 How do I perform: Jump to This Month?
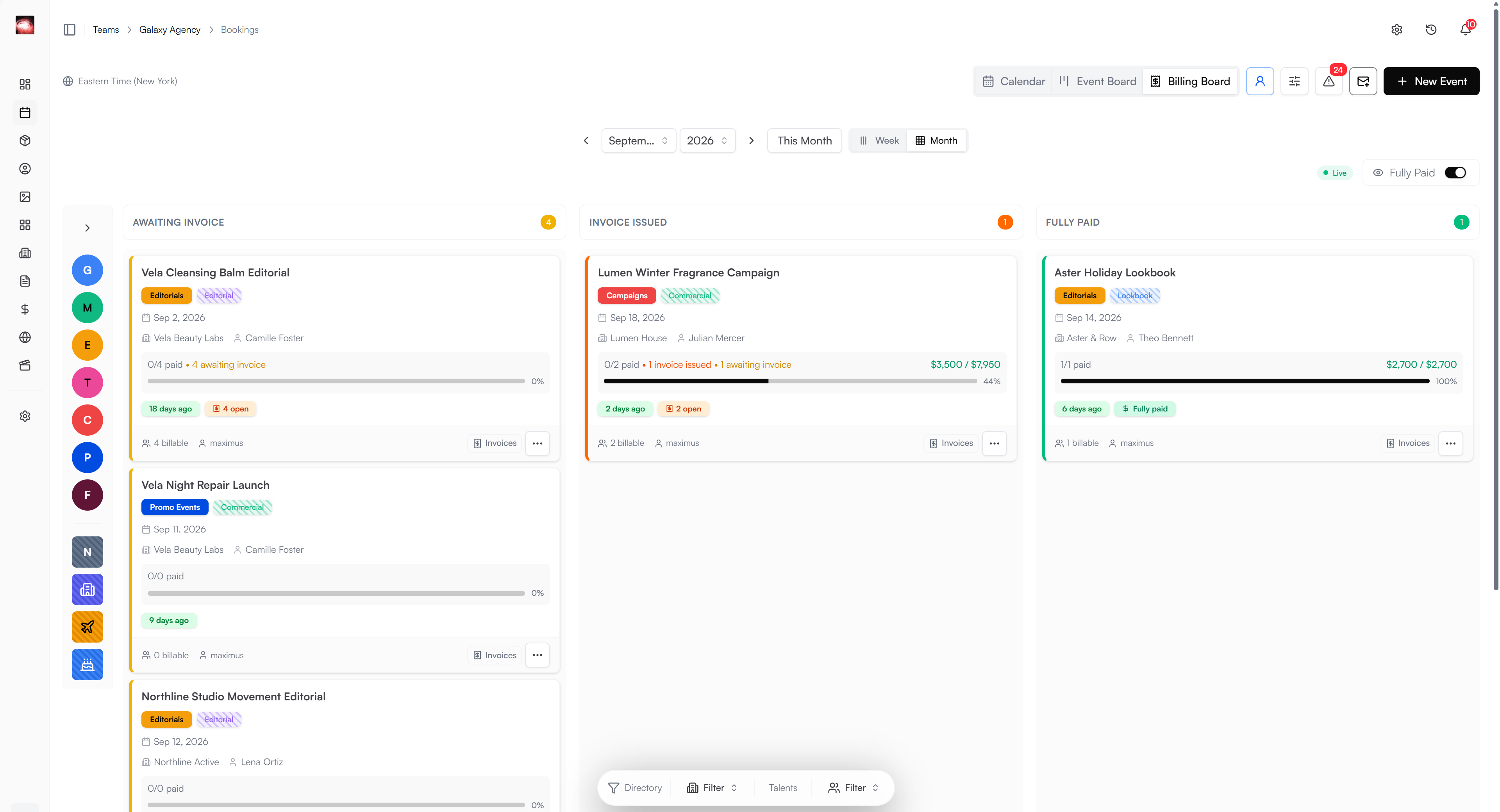point(804,140)
